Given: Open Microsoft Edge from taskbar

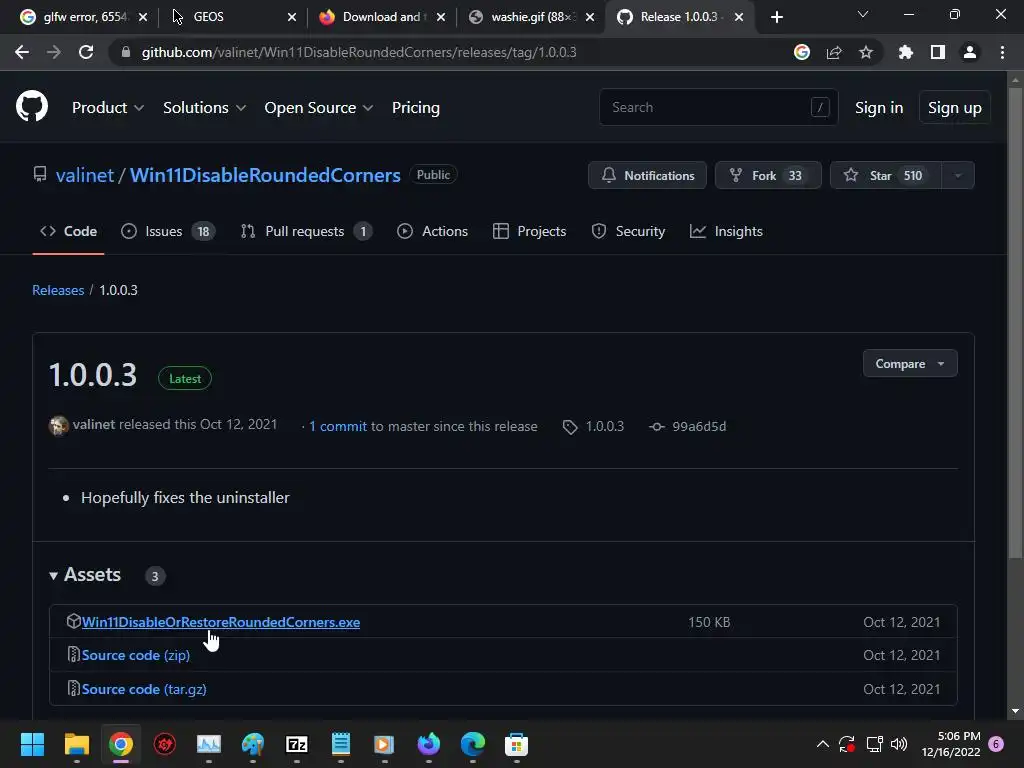Looking at the screenshot, I should tap(473, 744).
